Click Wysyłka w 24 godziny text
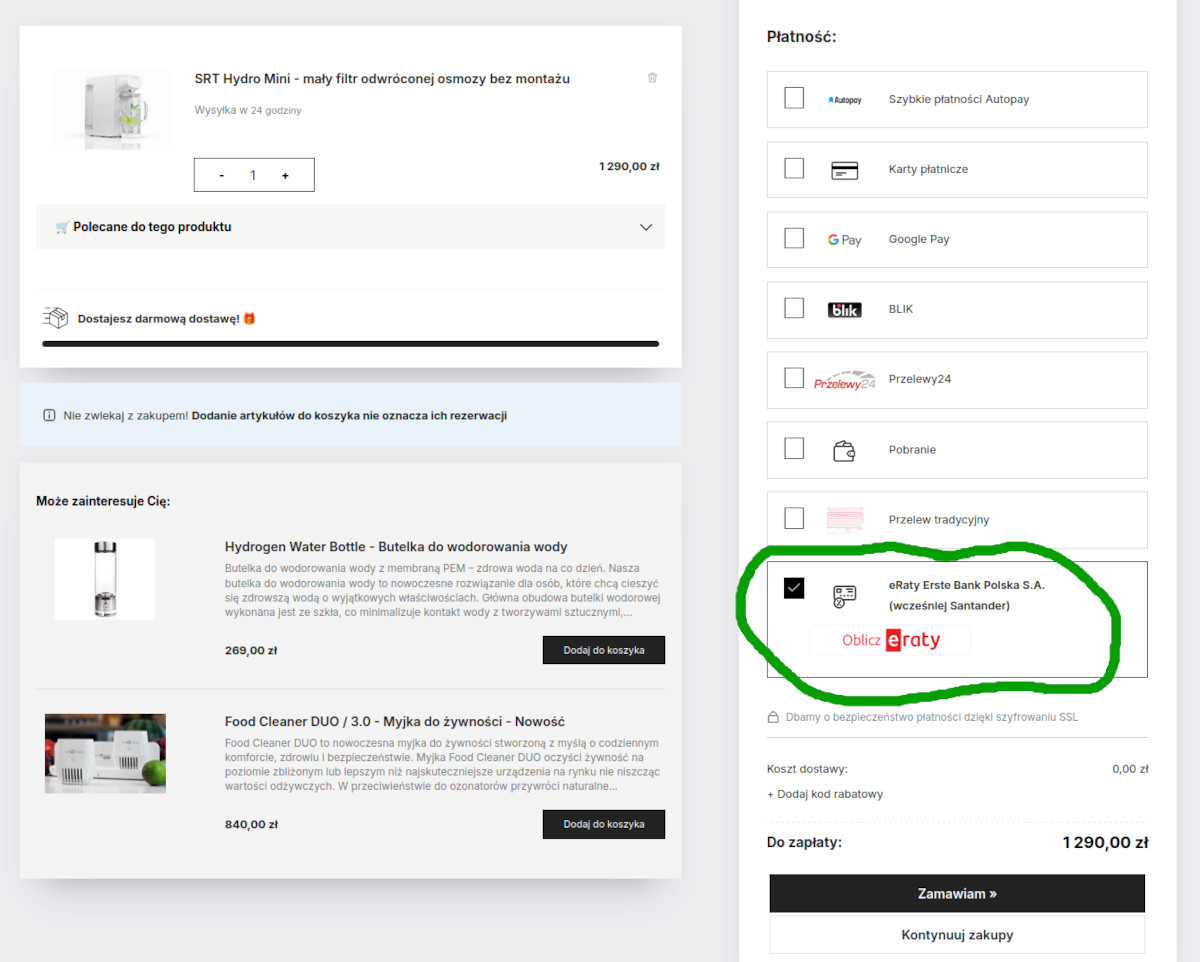The width and height of the screenshot is (1200, 962). pos(247,110)
